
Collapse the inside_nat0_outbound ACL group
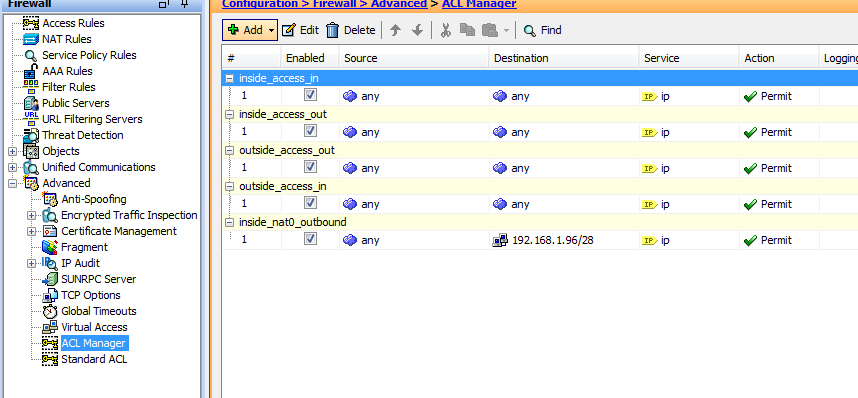[x=230, y=222]
